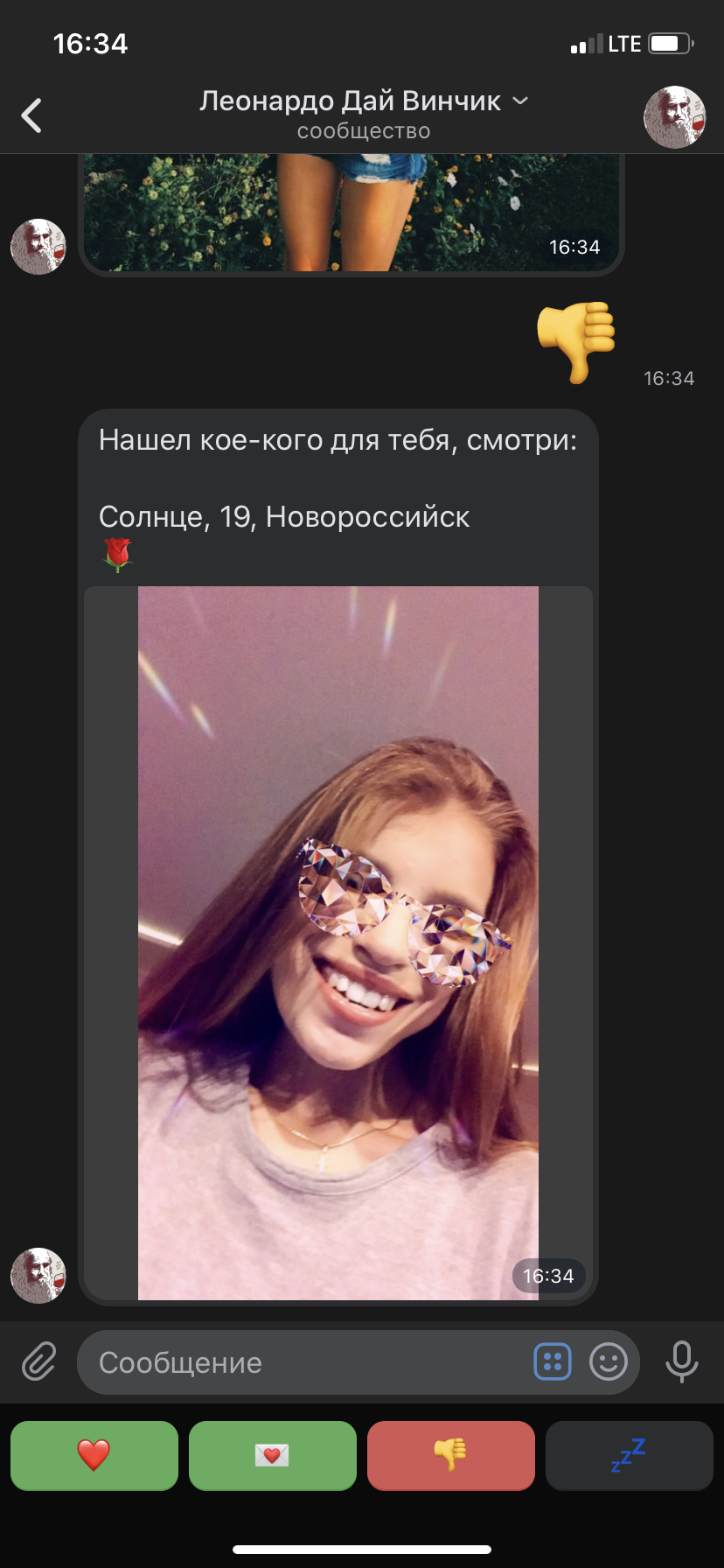Go back using the header chevron arrow
724x1568 pixels.
coord(32,115)
